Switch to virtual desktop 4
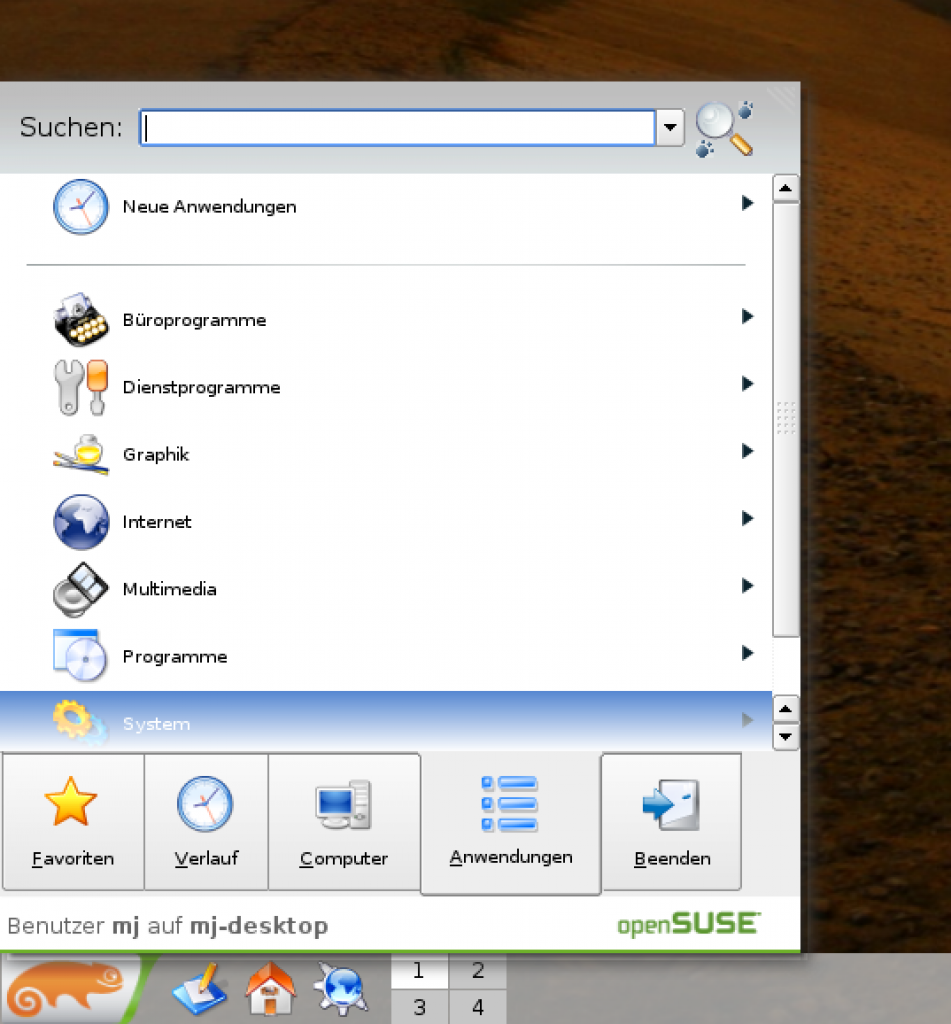 [477, 1006]
